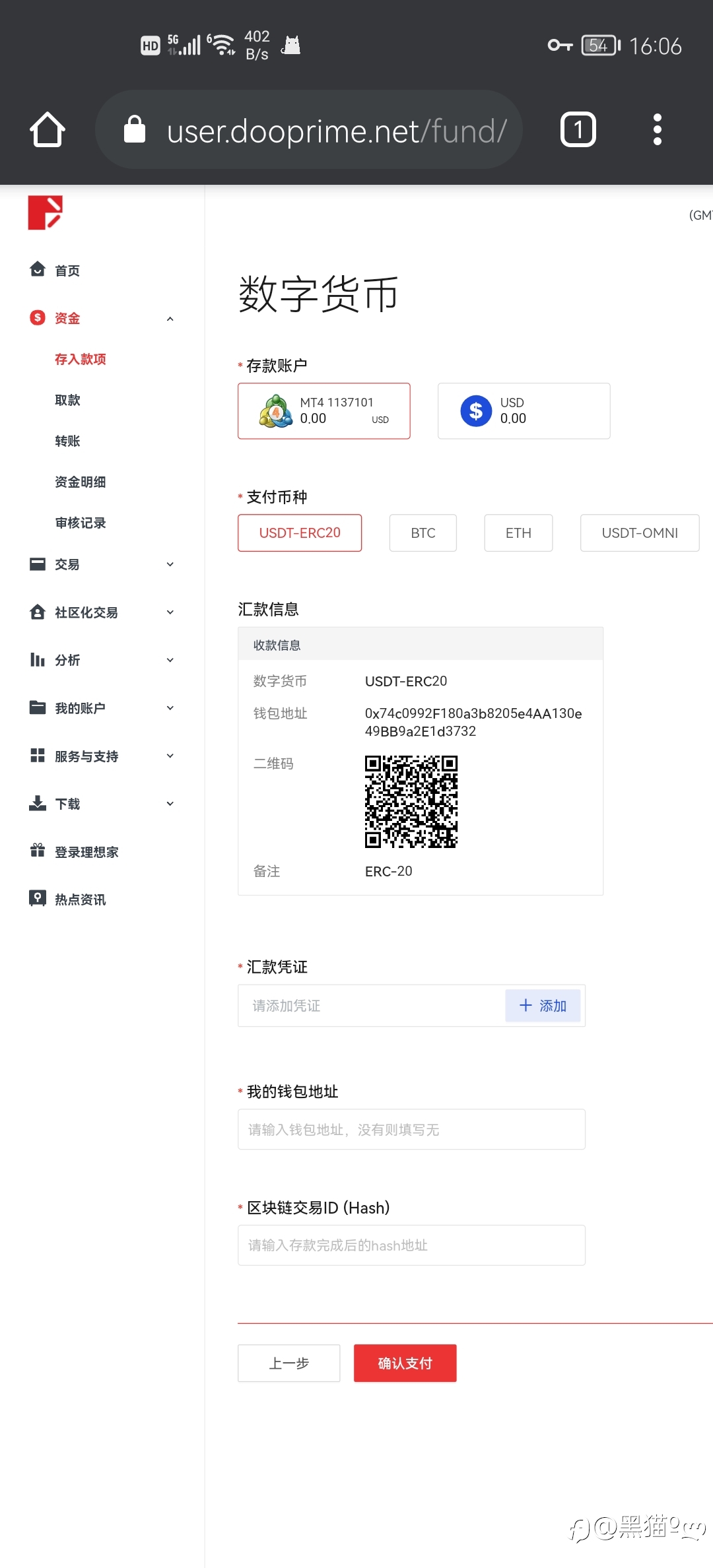Click the 交易 card sidebar icon
713x1568 pixels.
38,564
